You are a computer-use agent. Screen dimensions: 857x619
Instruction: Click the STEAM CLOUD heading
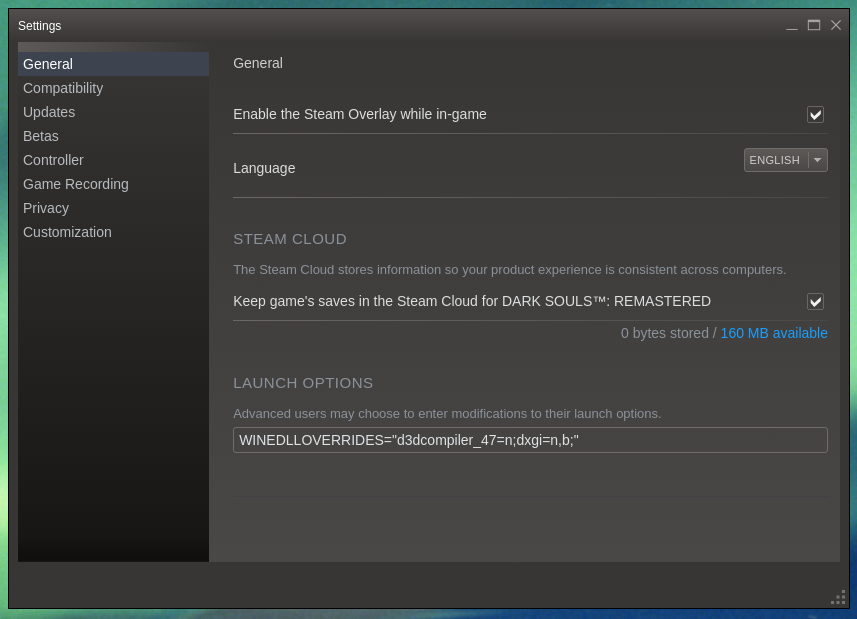(x=290, y=239)
